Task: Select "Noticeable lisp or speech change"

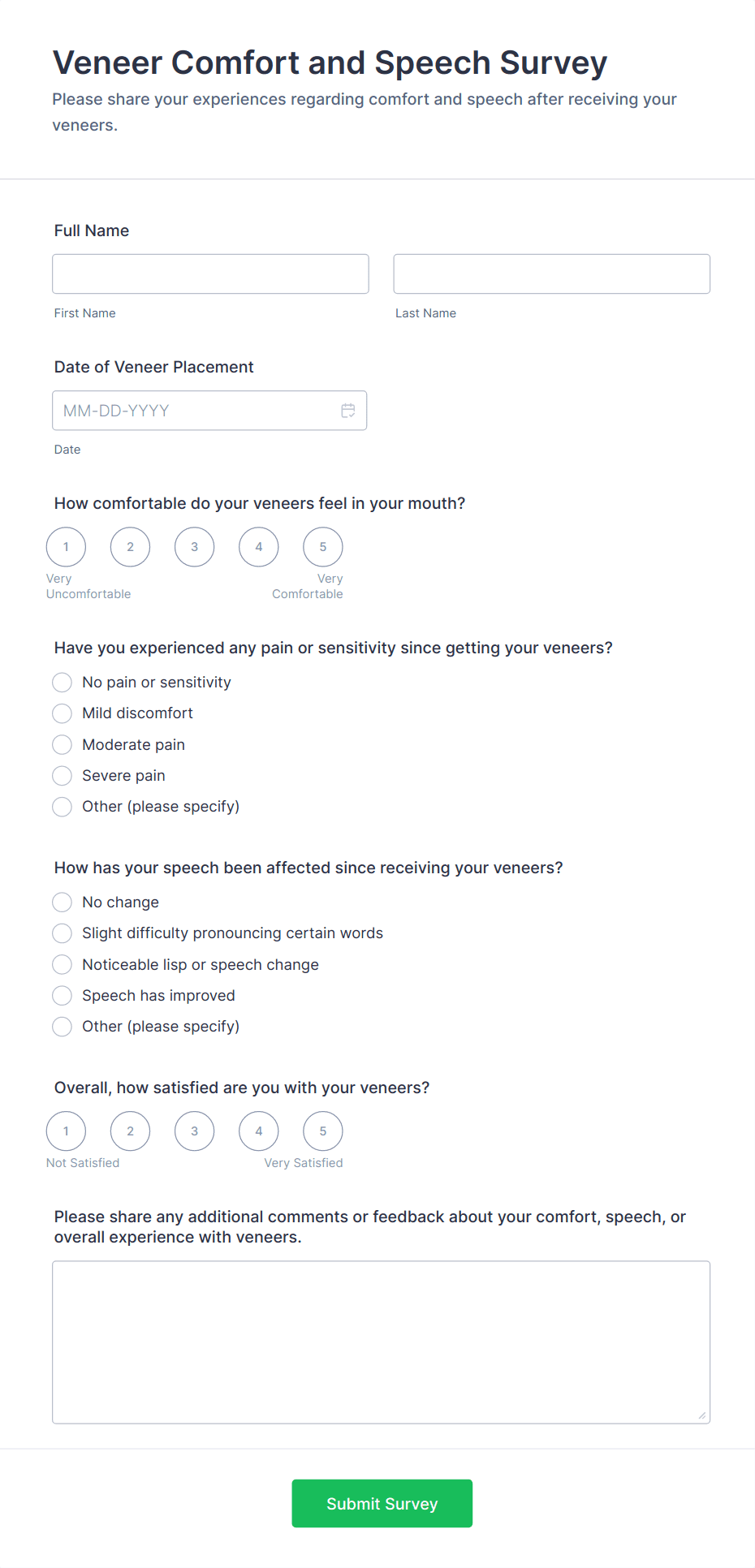Action: click(x=62, y=964)
